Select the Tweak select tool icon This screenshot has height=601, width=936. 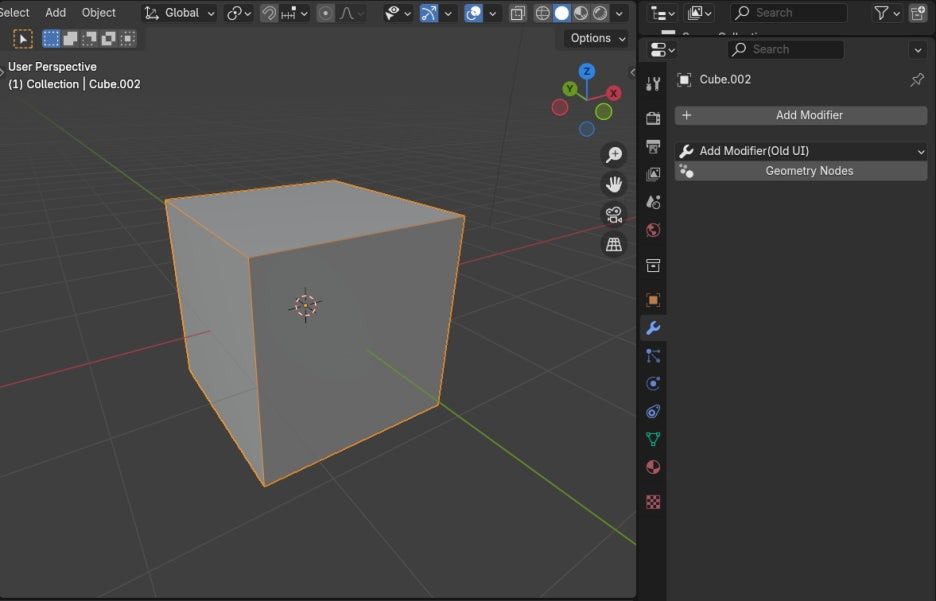[x=23, y=39]
